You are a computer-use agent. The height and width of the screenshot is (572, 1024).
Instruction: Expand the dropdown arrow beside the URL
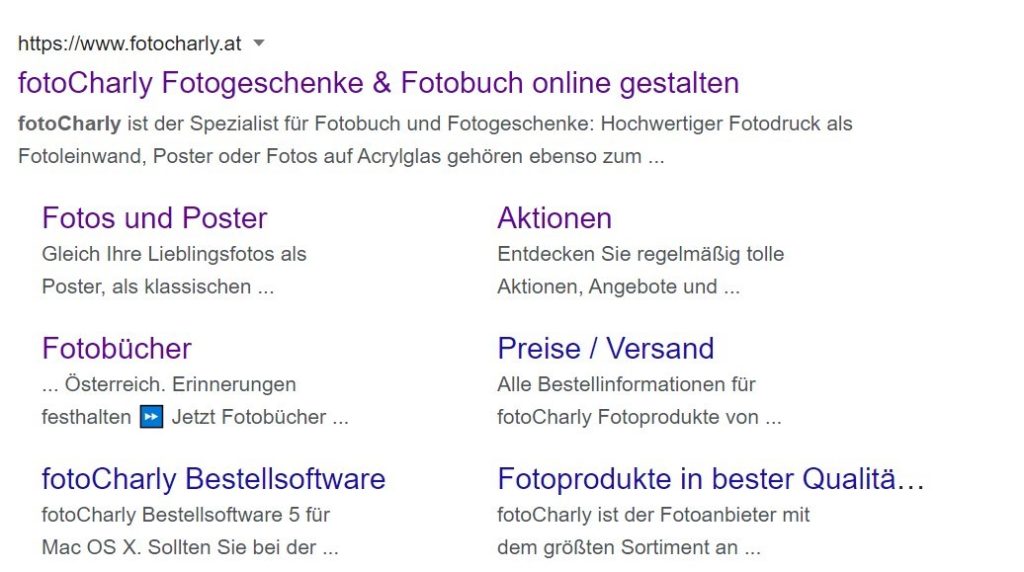coord(259,43)
